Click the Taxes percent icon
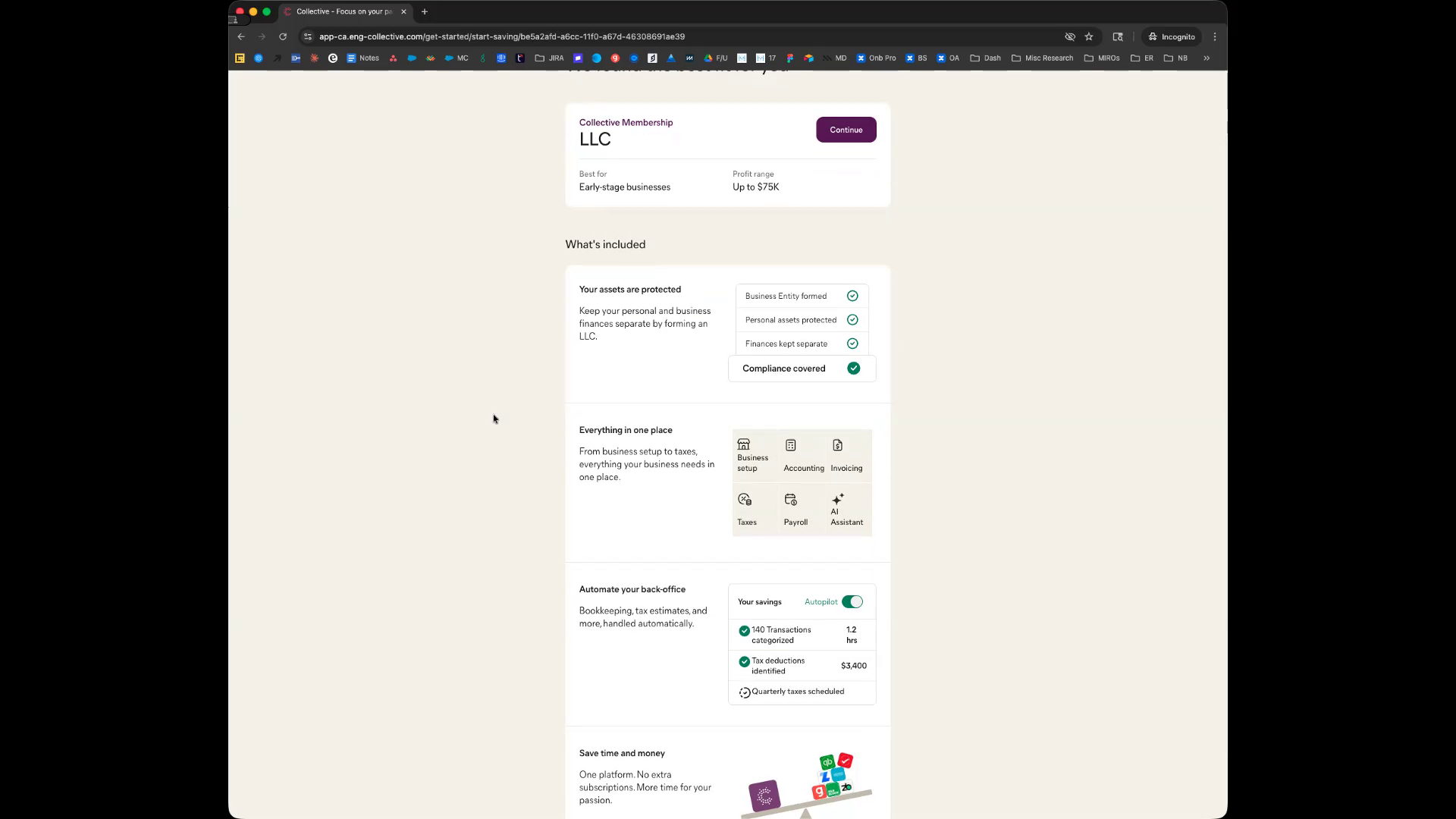This screenshot has height=819, width=1456. 744,500
